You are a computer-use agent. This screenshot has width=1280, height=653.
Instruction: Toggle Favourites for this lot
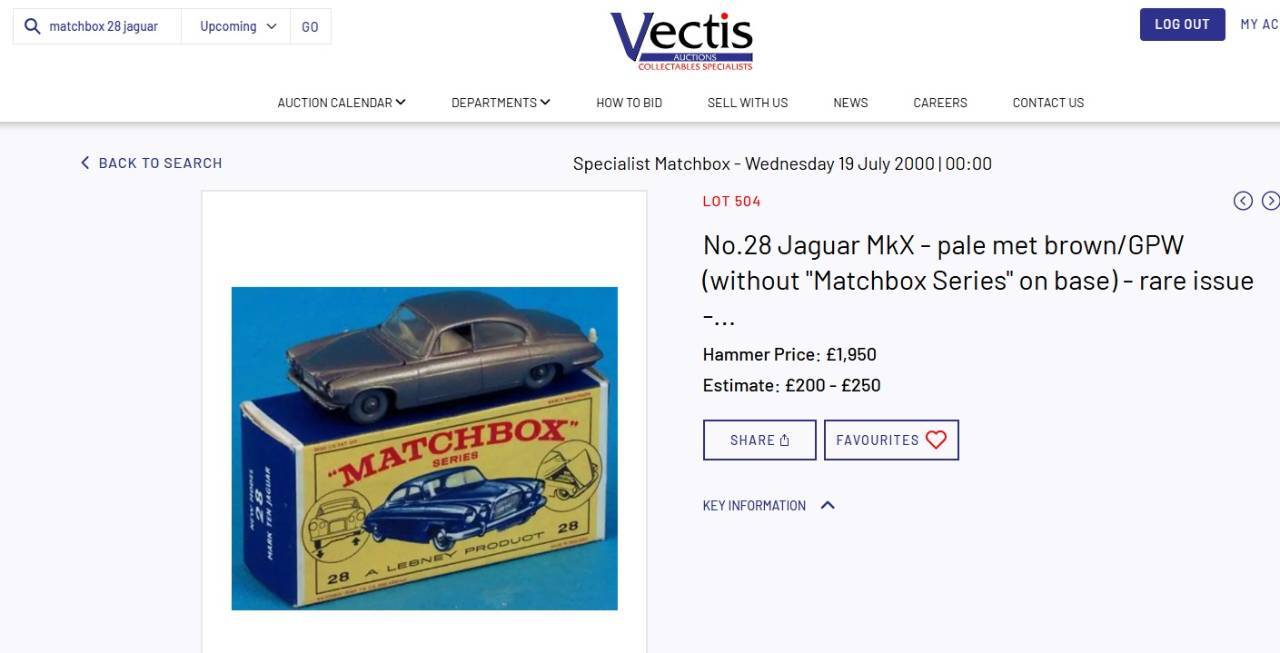click(x=891, y=440)
